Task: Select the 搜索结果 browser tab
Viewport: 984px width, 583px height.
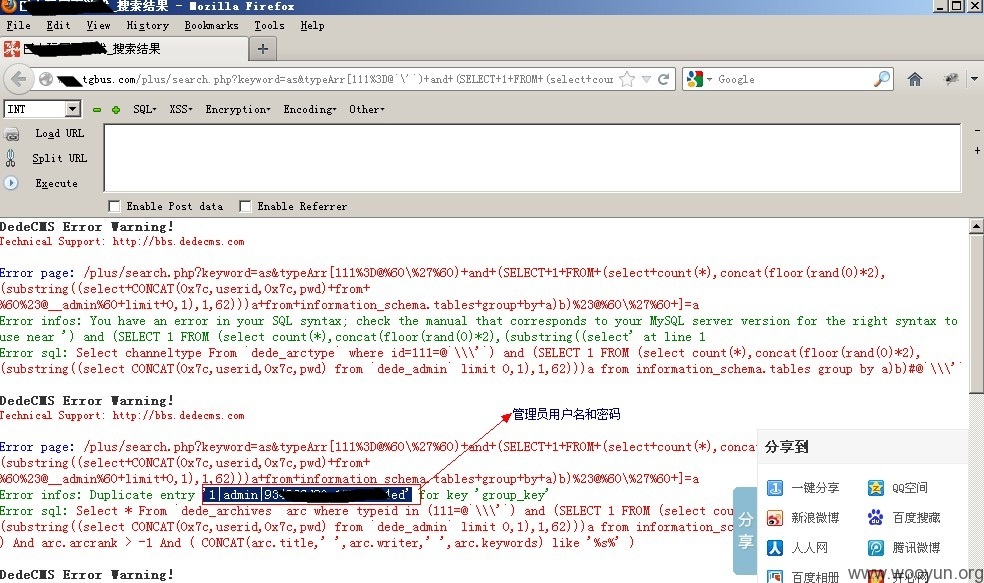Action: pyautogui.click(x=123, y=49)
